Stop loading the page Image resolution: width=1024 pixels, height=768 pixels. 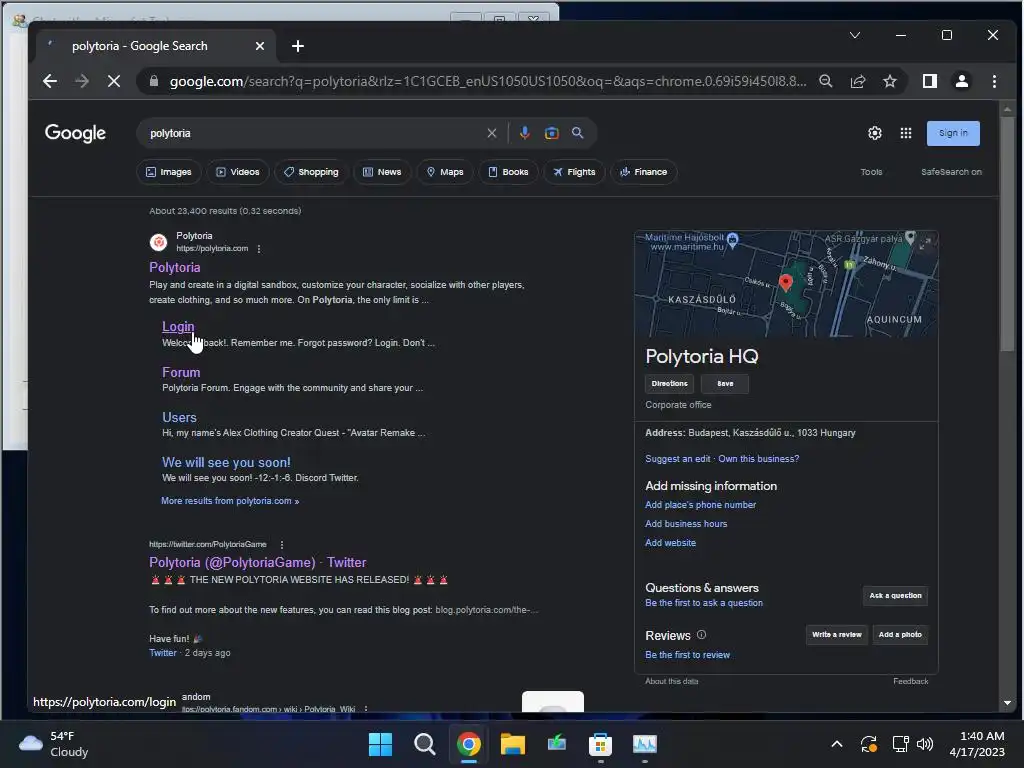point(114,81)
